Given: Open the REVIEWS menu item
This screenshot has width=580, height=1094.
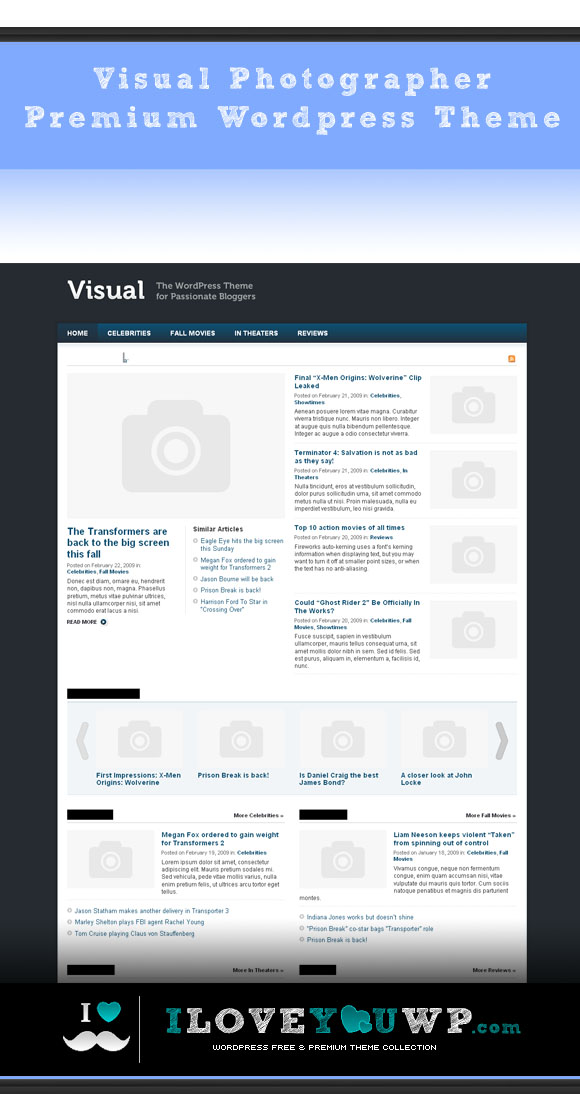Looking at the screenshot, I should [313, 334].
